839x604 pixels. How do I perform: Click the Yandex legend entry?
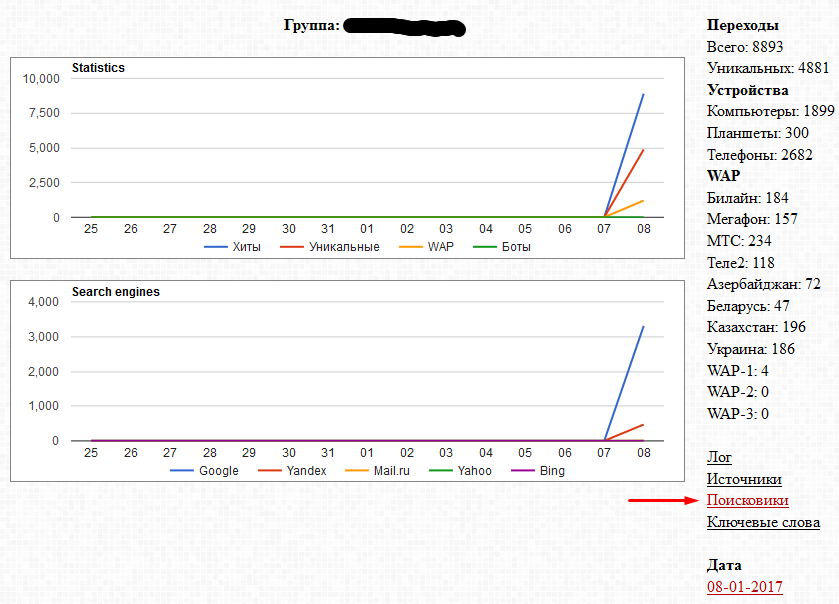(292, 471)
